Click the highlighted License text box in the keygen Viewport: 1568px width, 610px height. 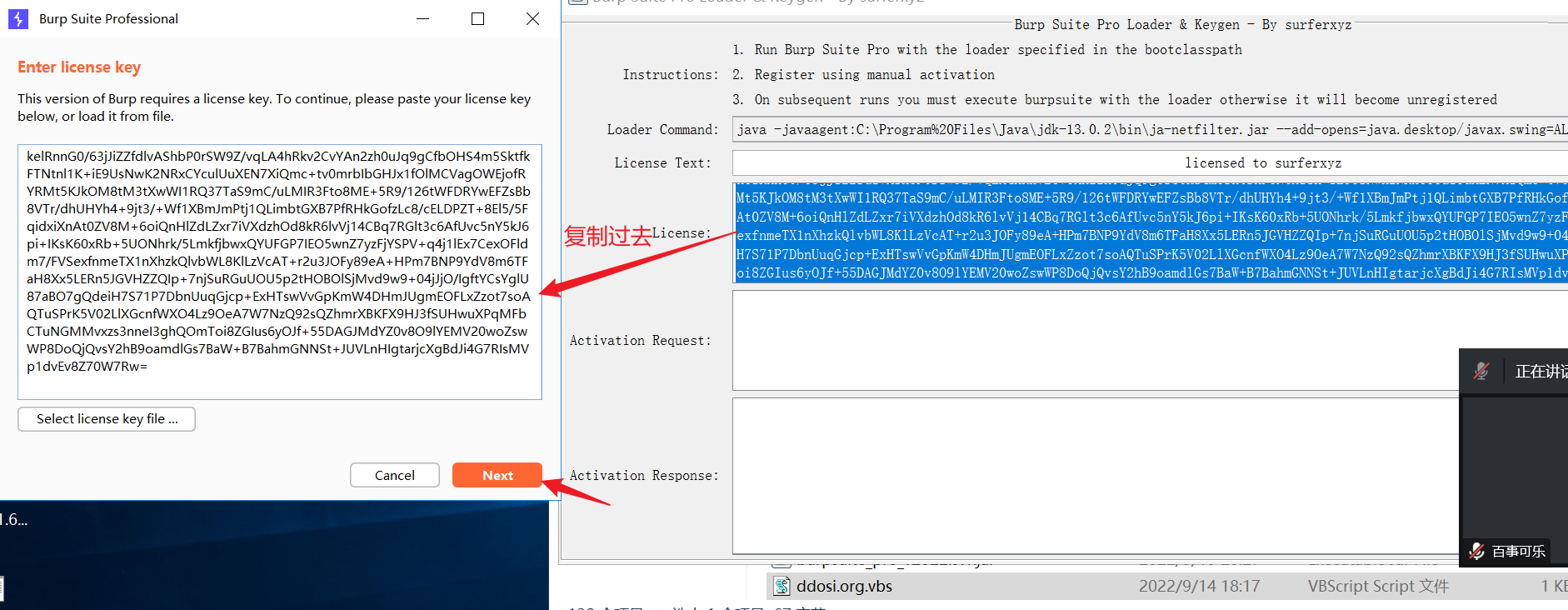1150,232
